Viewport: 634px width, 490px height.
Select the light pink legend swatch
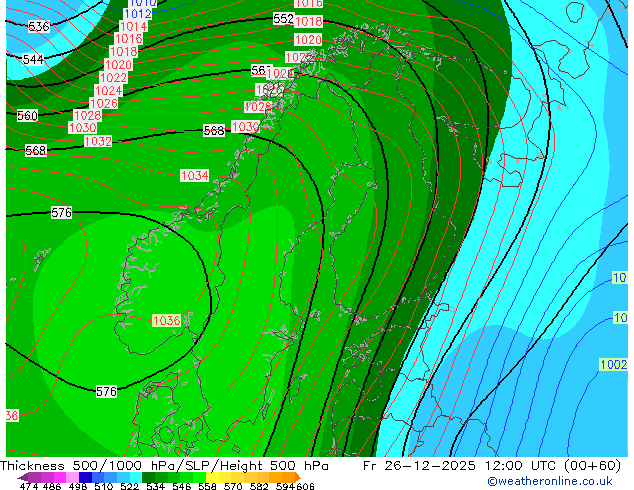coord(72,477)
